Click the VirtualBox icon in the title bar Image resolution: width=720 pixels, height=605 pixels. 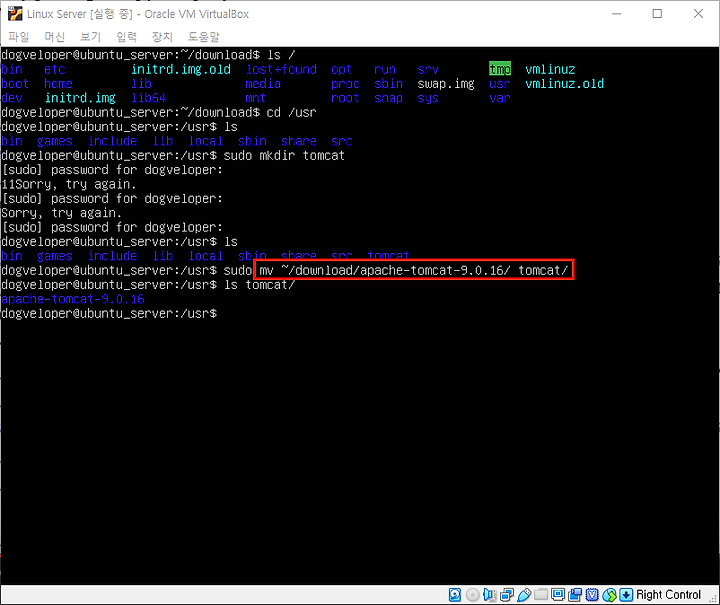[15, 14]
